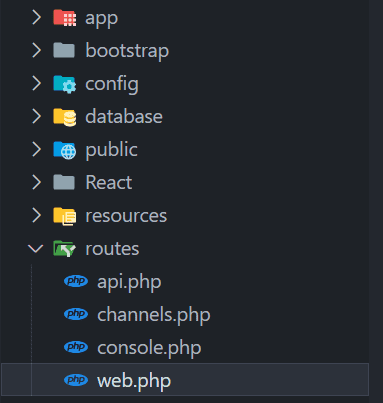
Task: Expand the app folder chevron
Action: (x=36, y=18)
